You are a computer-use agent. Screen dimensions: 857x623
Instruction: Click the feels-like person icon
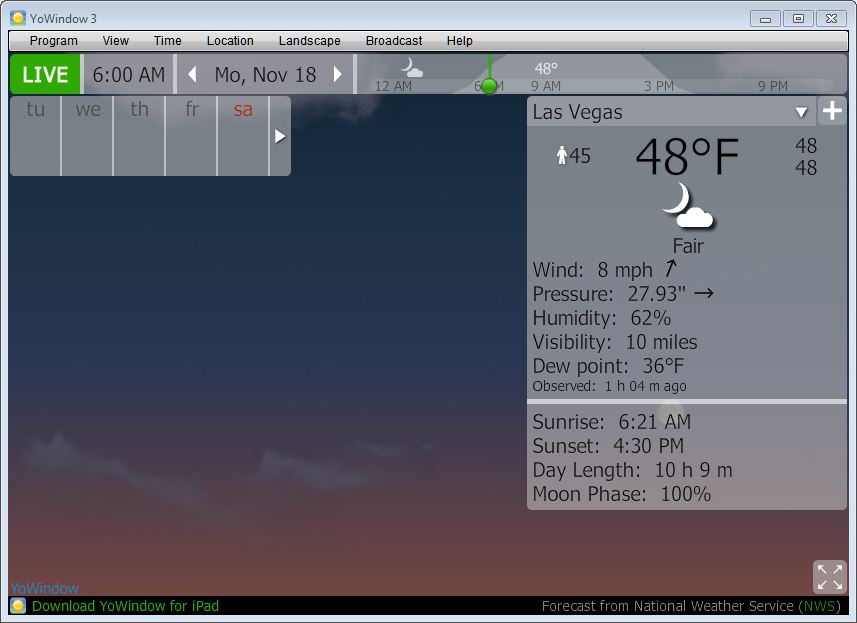[x=561, y=156]
